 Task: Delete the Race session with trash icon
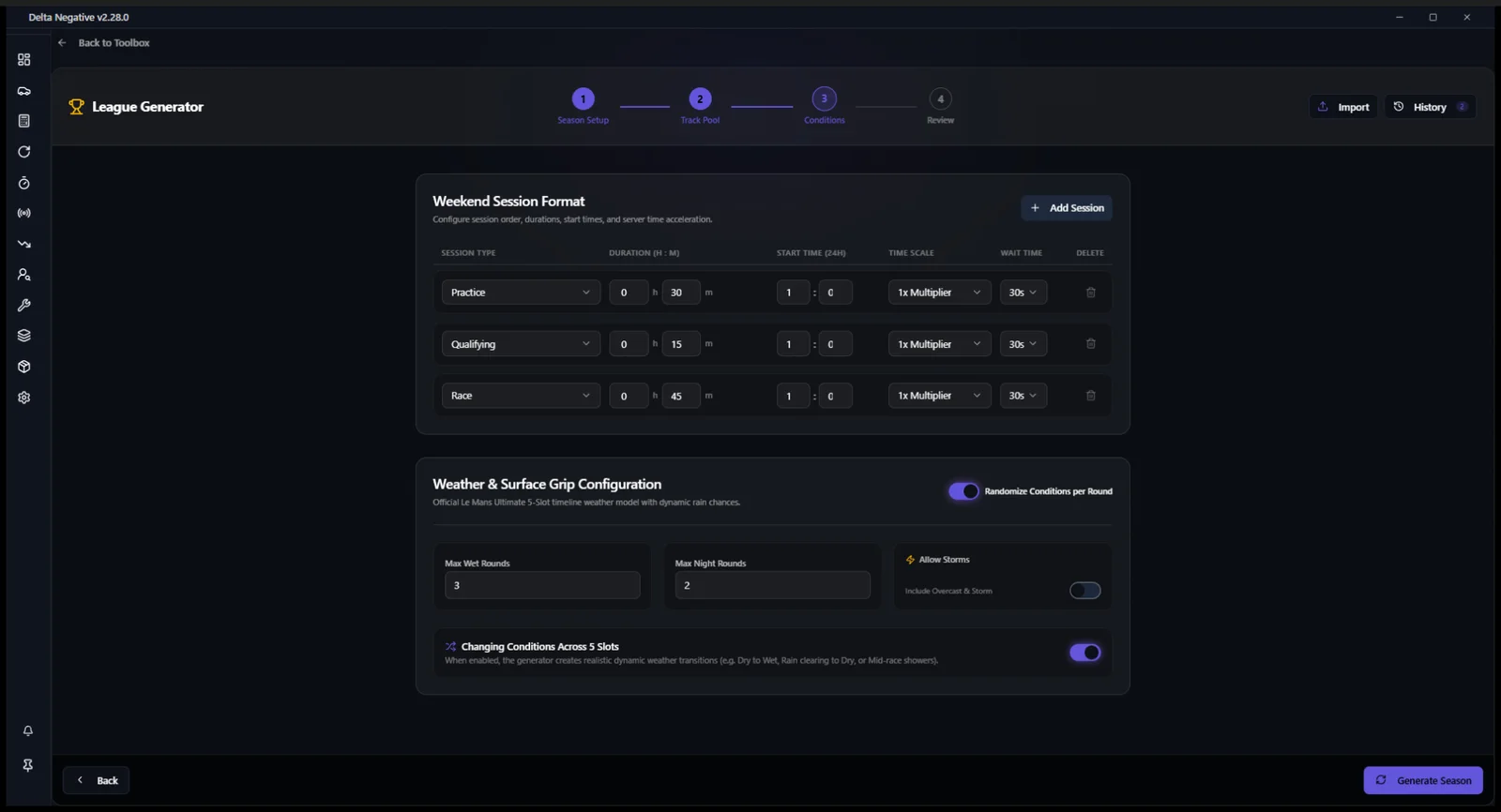point(1091,396)
